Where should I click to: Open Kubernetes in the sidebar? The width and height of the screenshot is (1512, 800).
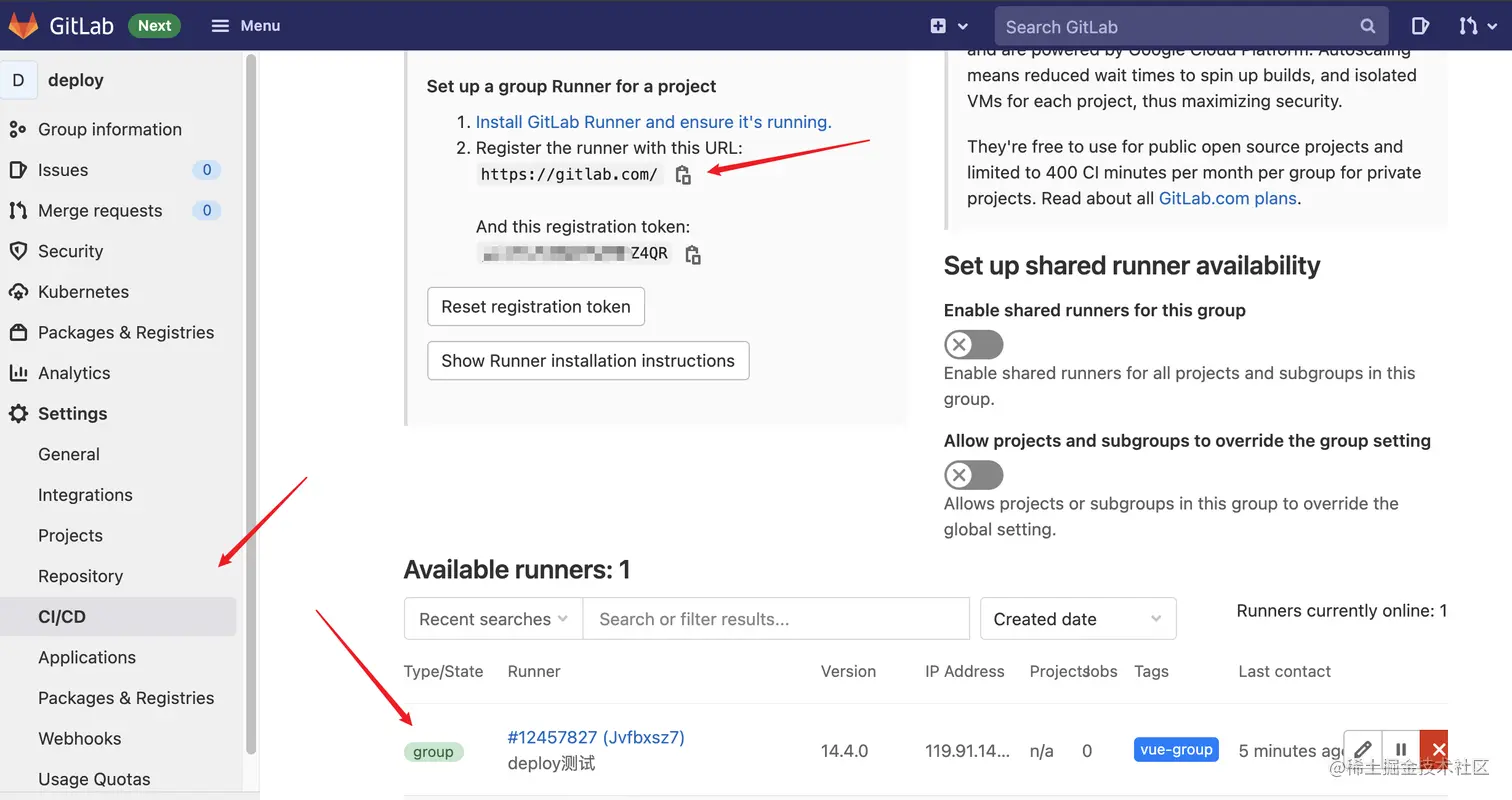[x=83, y=292]
